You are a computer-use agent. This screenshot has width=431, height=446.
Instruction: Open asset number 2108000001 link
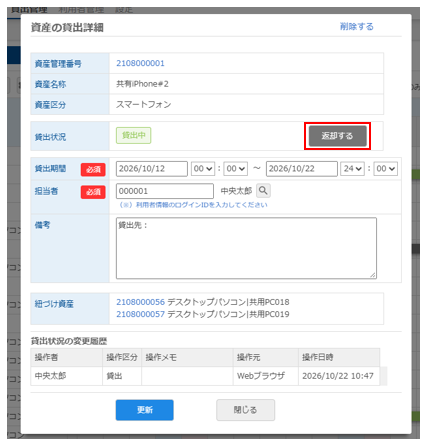click(140, 63)
